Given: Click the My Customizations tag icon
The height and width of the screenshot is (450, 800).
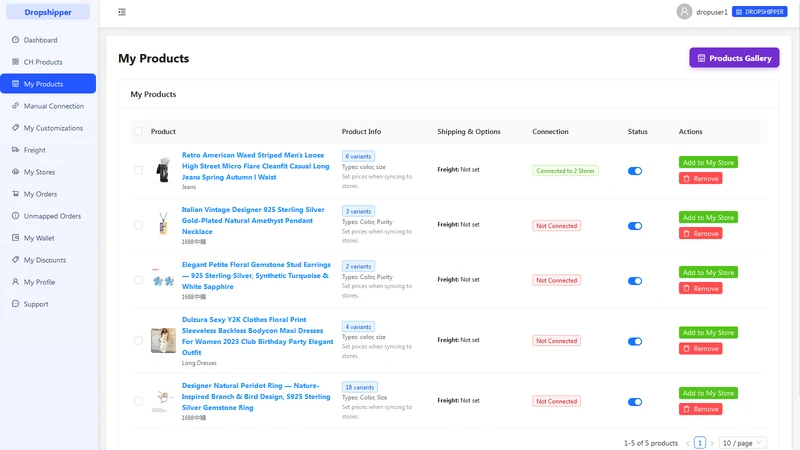Looking at the screenshot, I should (15, 128).
